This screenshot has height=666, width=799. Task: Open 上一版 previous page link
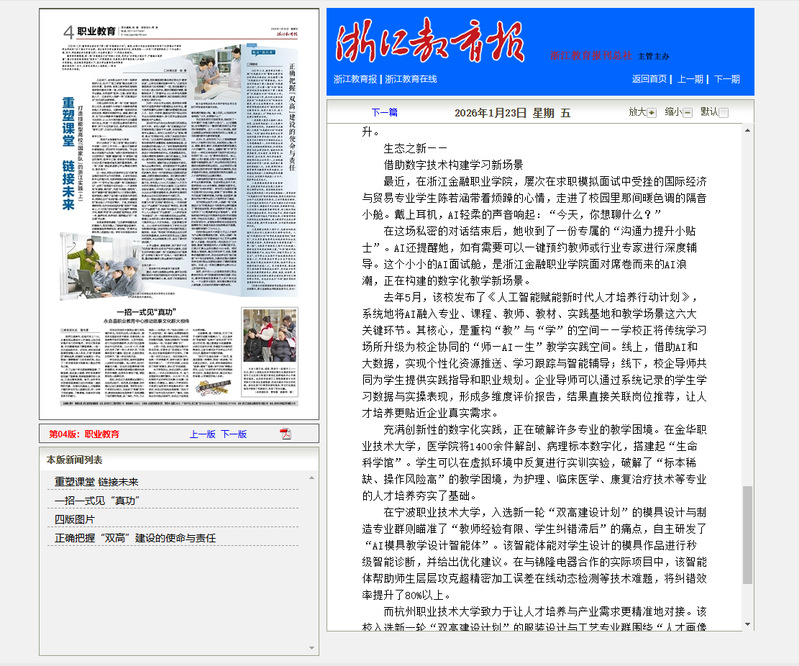click(x=202, y=434)
